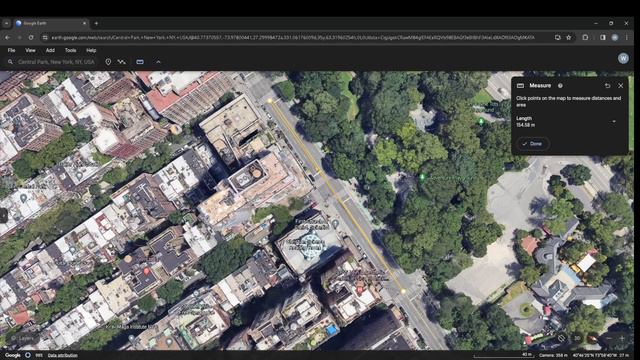Open the browser side panel icon

coord(603,37)
